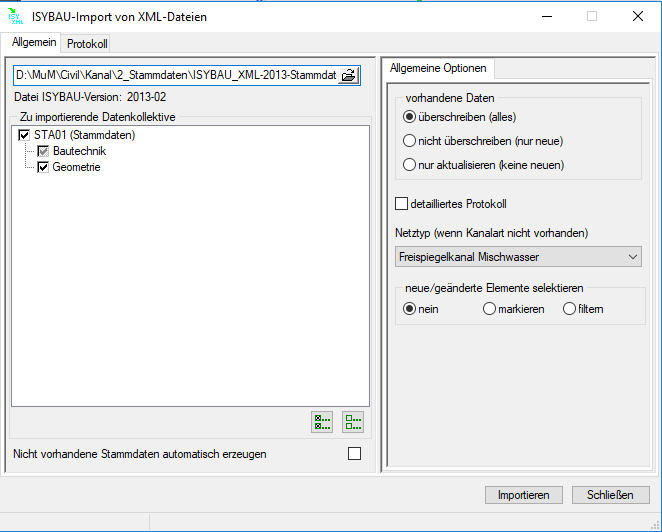The height and width of the screenshot is (532, 662).
Task: Choose the 'filtern' radio option
Action: (569, 309)
